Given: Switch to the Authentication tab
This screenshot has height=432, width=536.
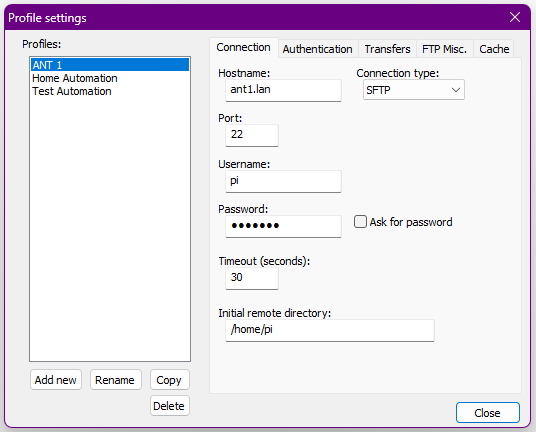Looking at the screenshot, I should tap(318, 49).
